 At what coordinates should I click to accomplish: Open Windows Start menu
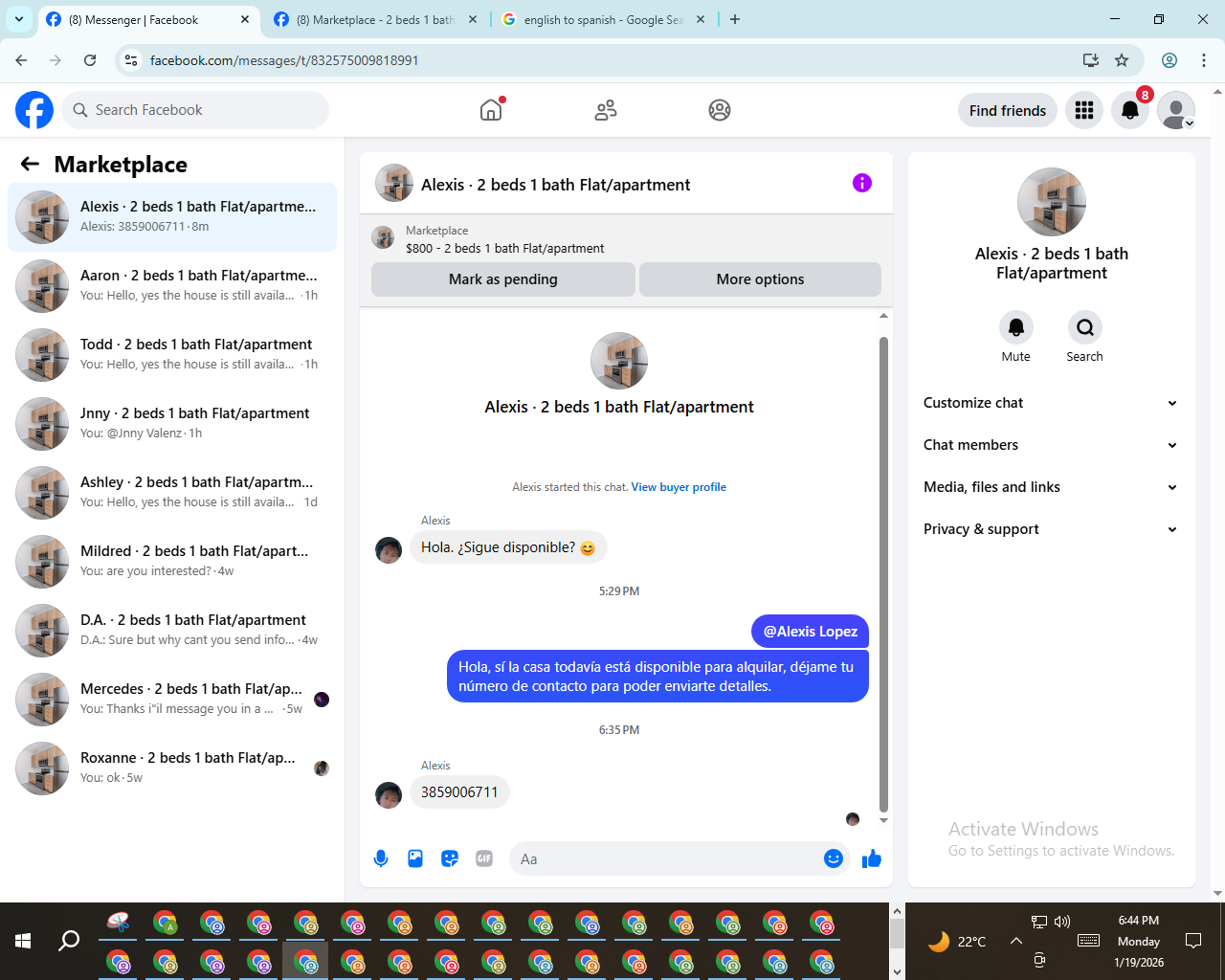pos(23,941)
